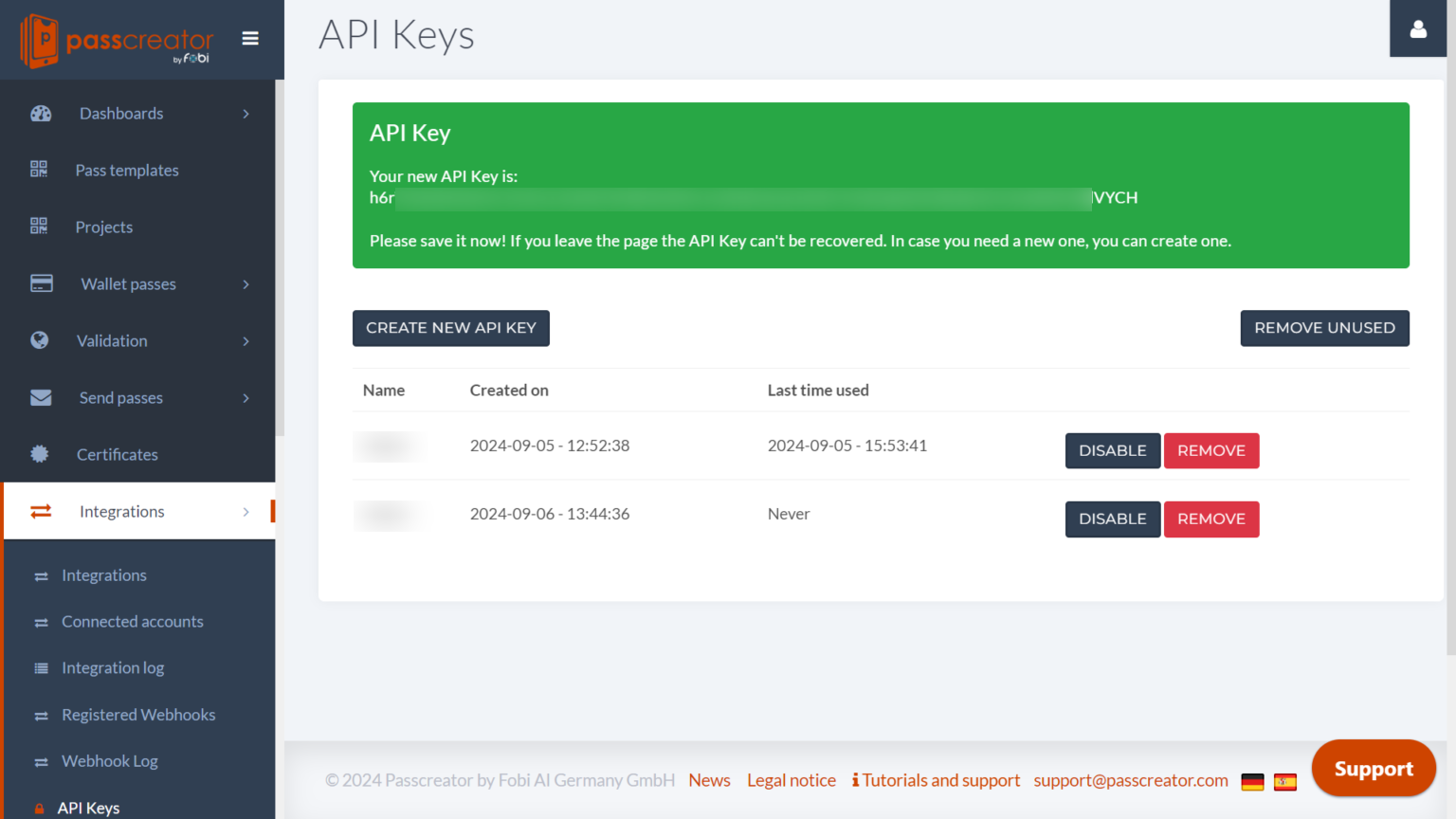Go to Registered Webhooks submenu item
Viewport: 1456px width, 819px height.
pyautogui.click(x=138, y=715)
